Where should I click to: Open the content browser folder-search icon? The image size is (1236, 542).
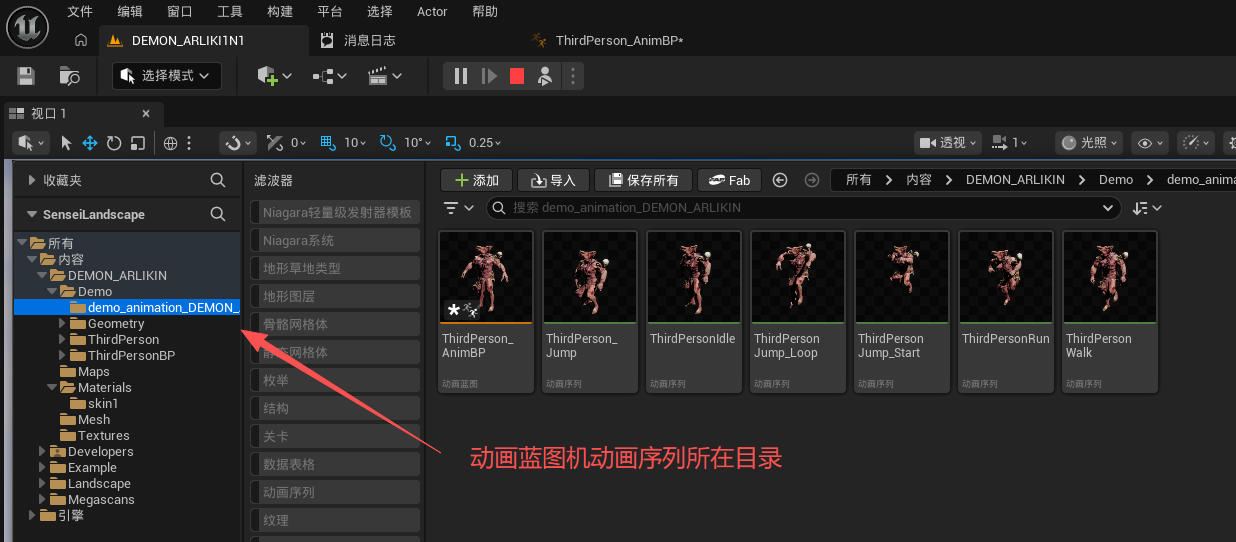[x=69, y=76]
